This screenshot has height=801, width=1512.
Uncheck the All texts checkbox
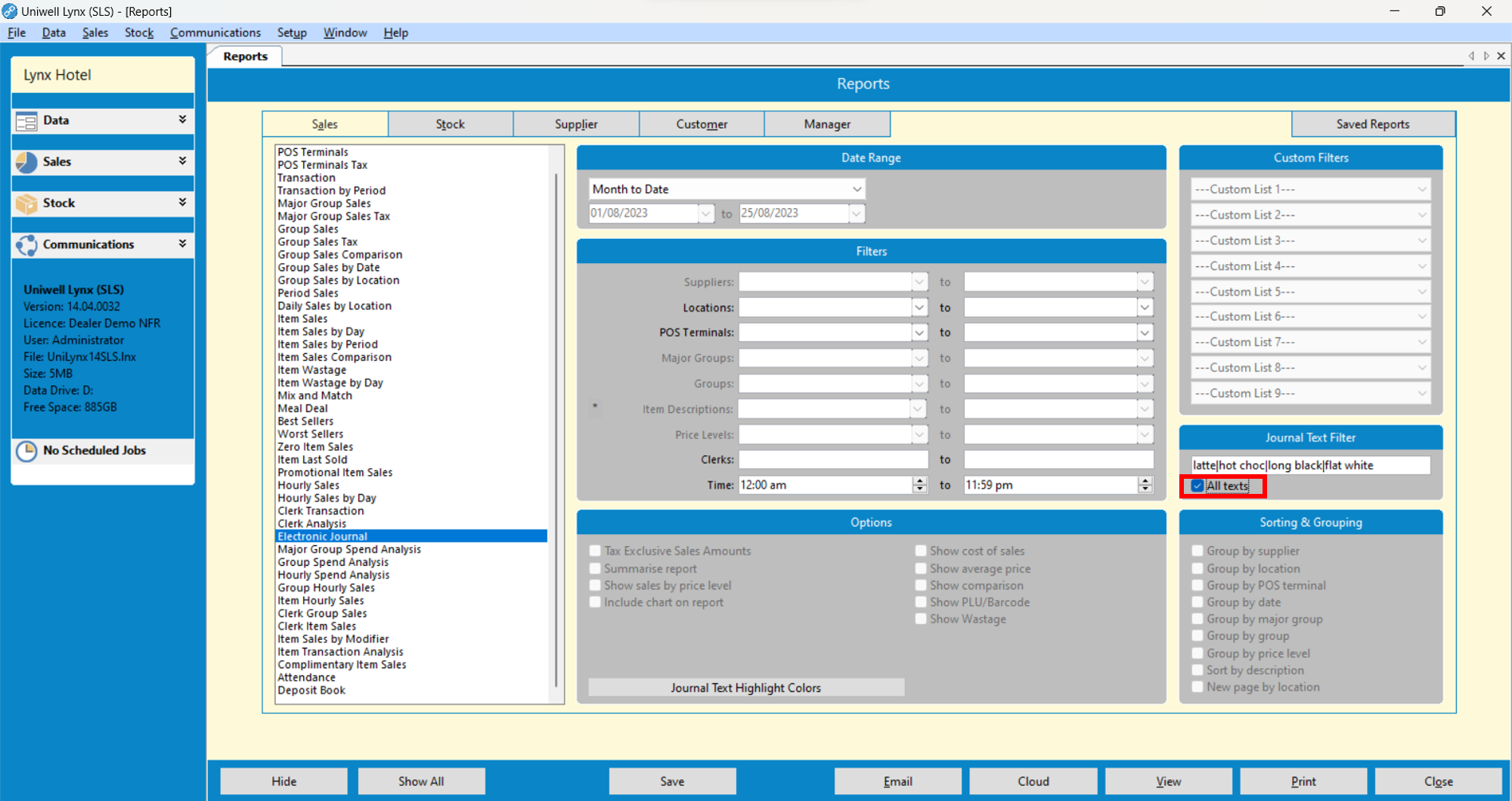coord(1198,486)
